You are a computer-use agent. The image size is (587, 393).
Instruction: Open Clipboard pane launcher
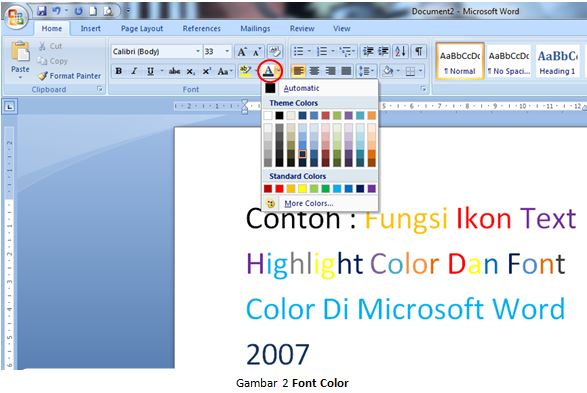click(x=100, y=89)
